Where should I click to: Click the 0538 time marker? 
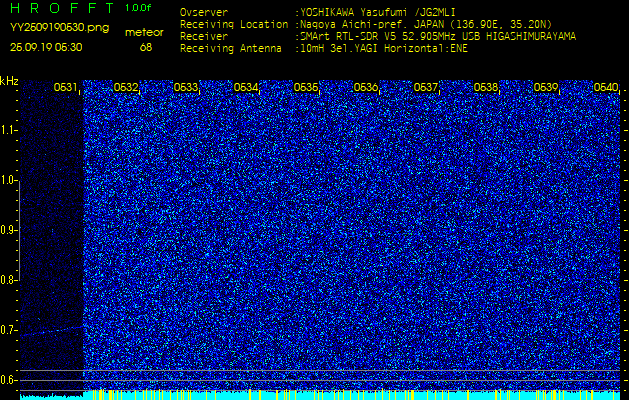(x=486, y=87)
